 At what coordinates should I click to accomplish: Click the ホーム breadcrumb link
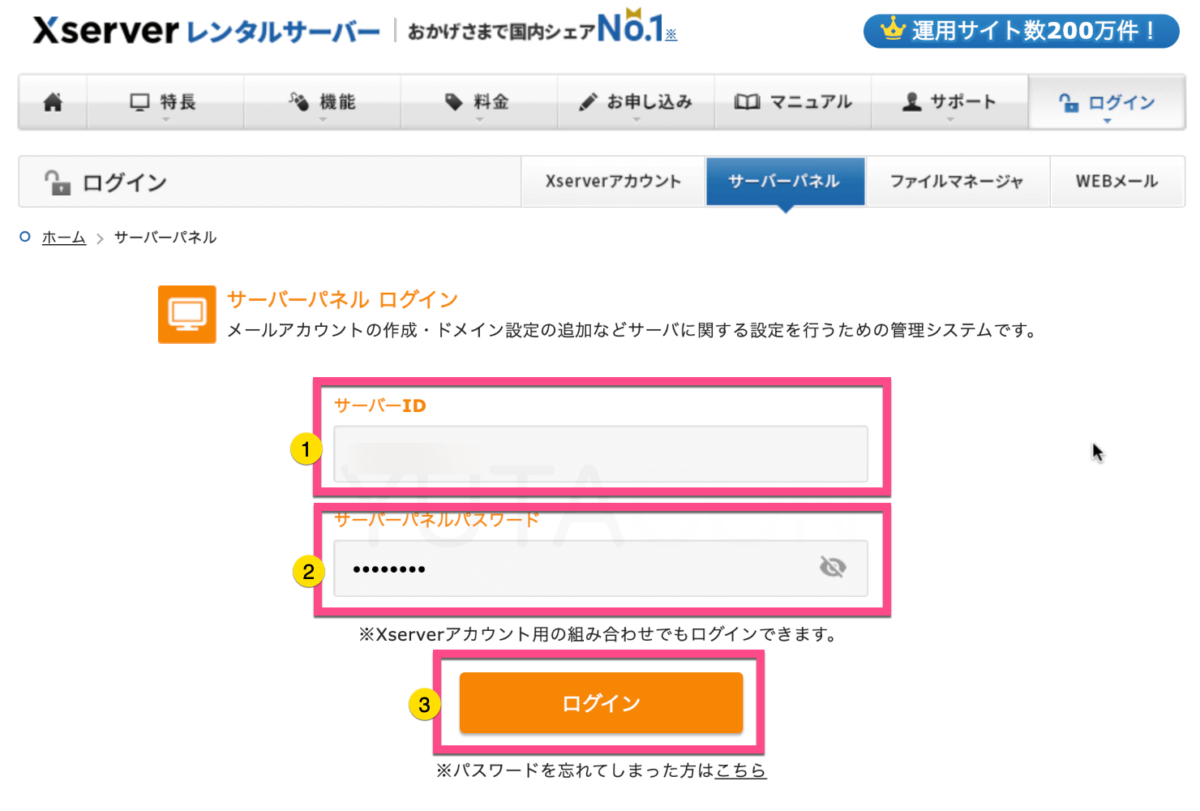coord(64,238)
